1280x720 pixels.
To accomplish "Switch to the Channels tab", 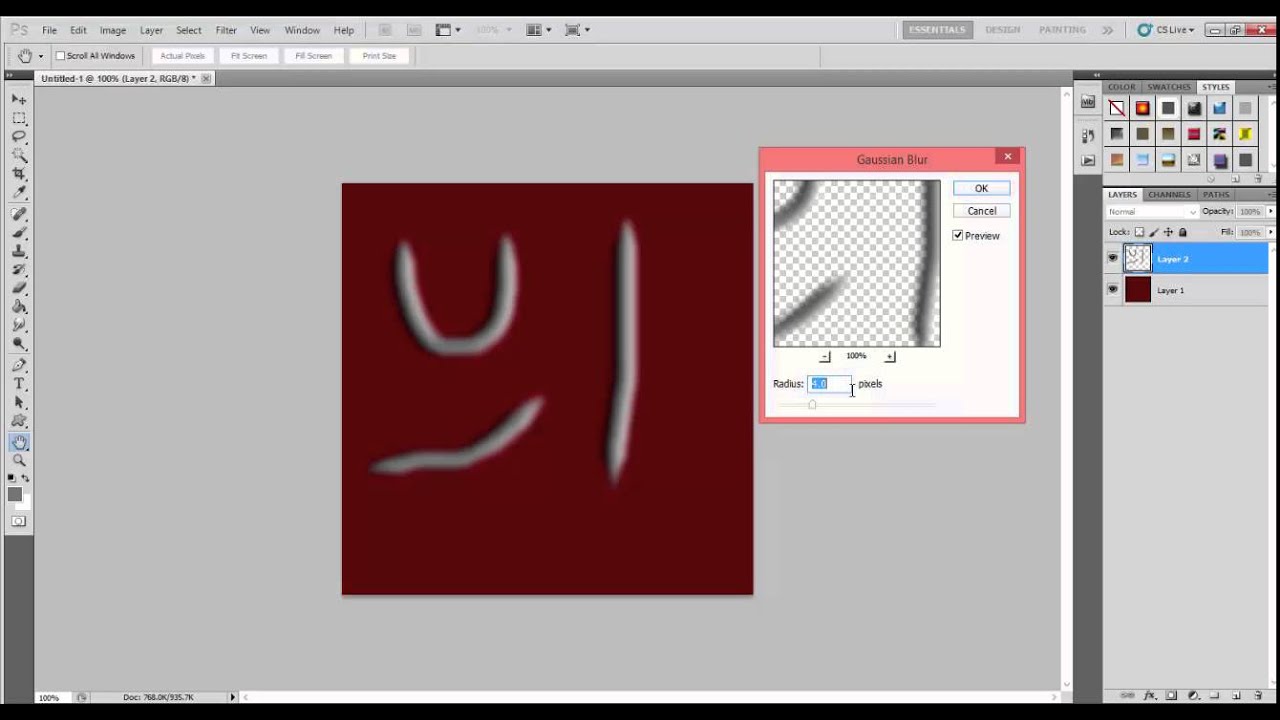I will [x=1169, y=195].
